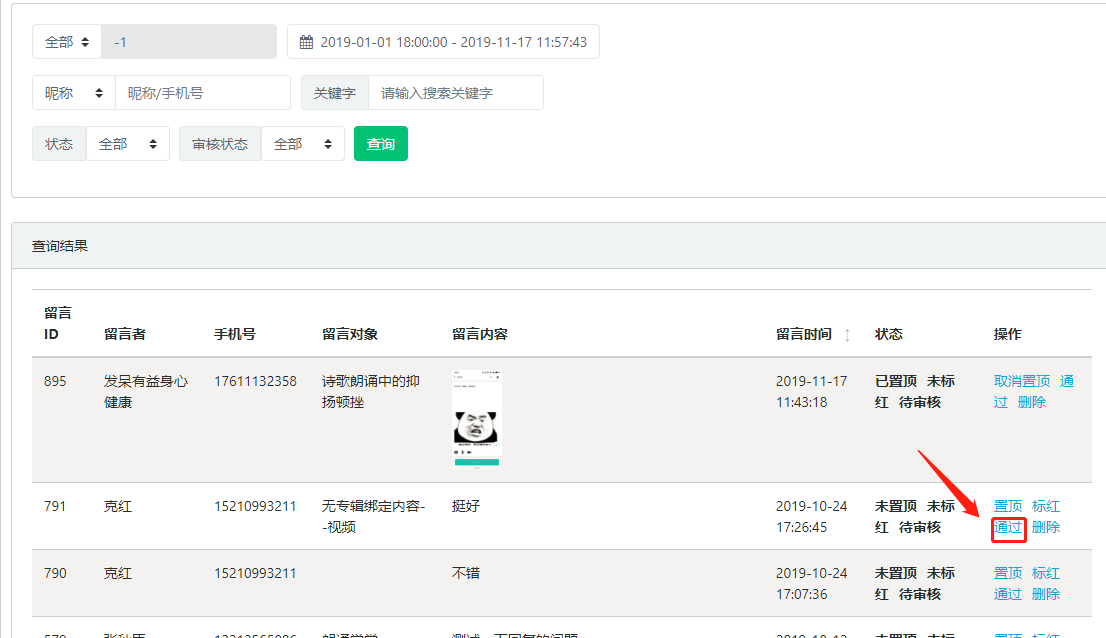Click 通过 for message 790
The width and height of the screenshot is (1106, 638).
point(1008,594)
